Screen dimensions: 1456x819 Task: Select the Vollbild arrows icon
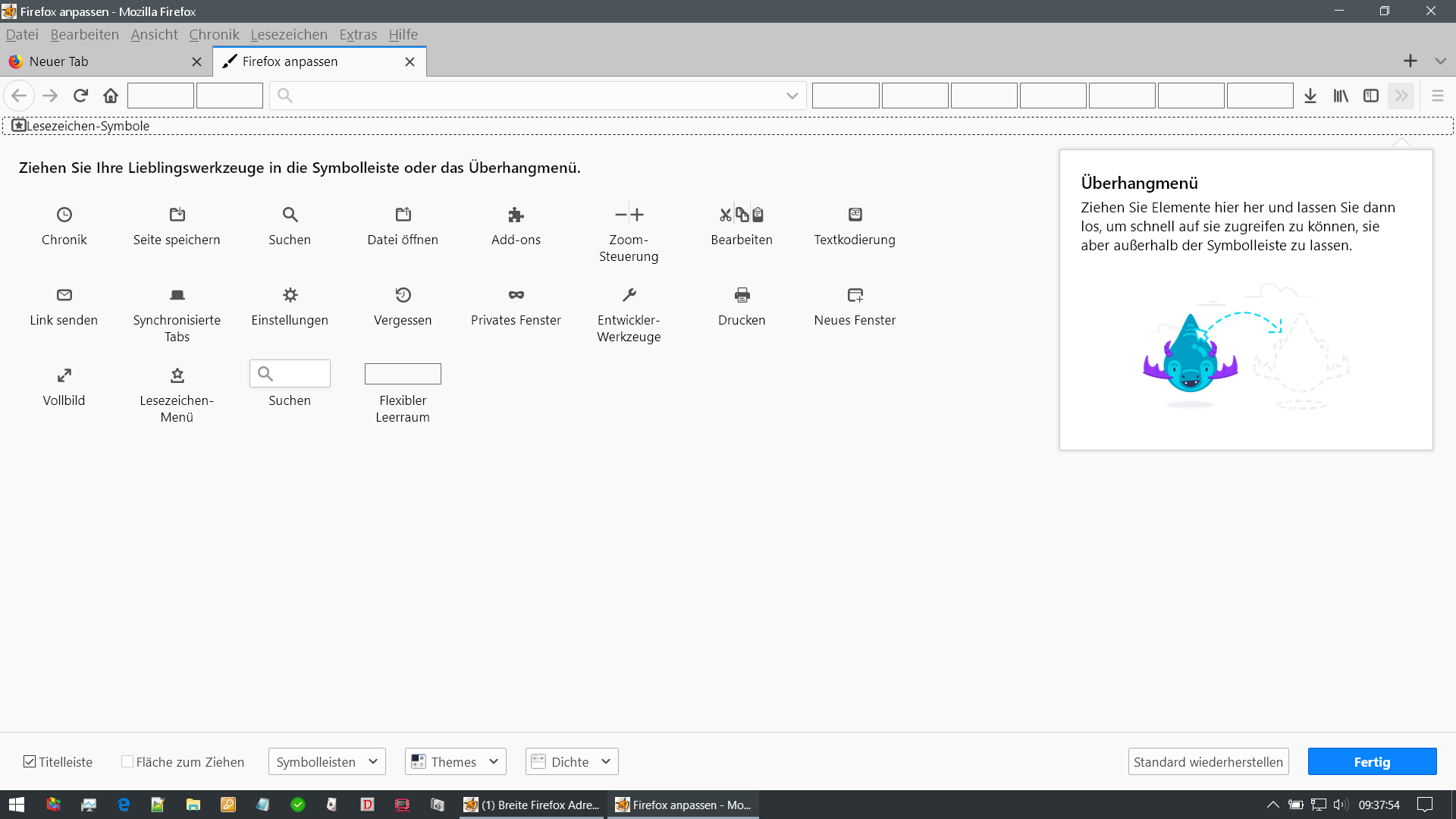click(64, 375)
